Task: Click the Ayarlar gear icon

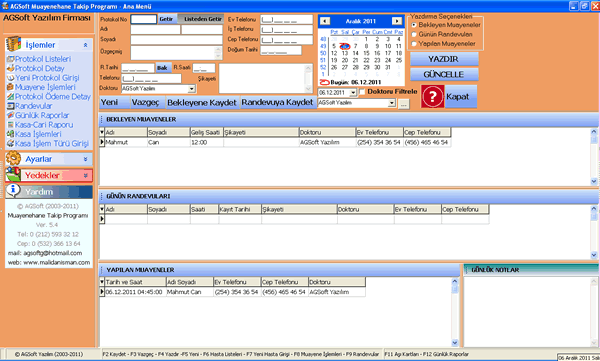Action: (13, 158)
